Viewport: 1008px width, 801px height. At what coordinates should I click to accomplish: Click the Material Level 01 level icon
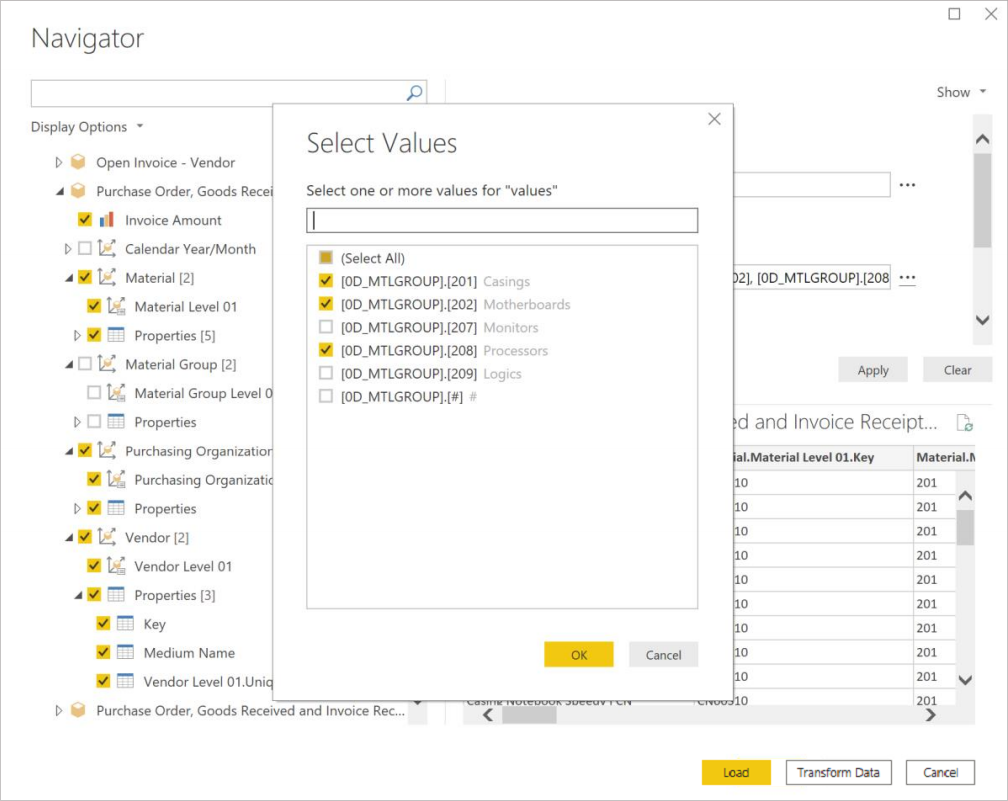(x=116, y=306)
